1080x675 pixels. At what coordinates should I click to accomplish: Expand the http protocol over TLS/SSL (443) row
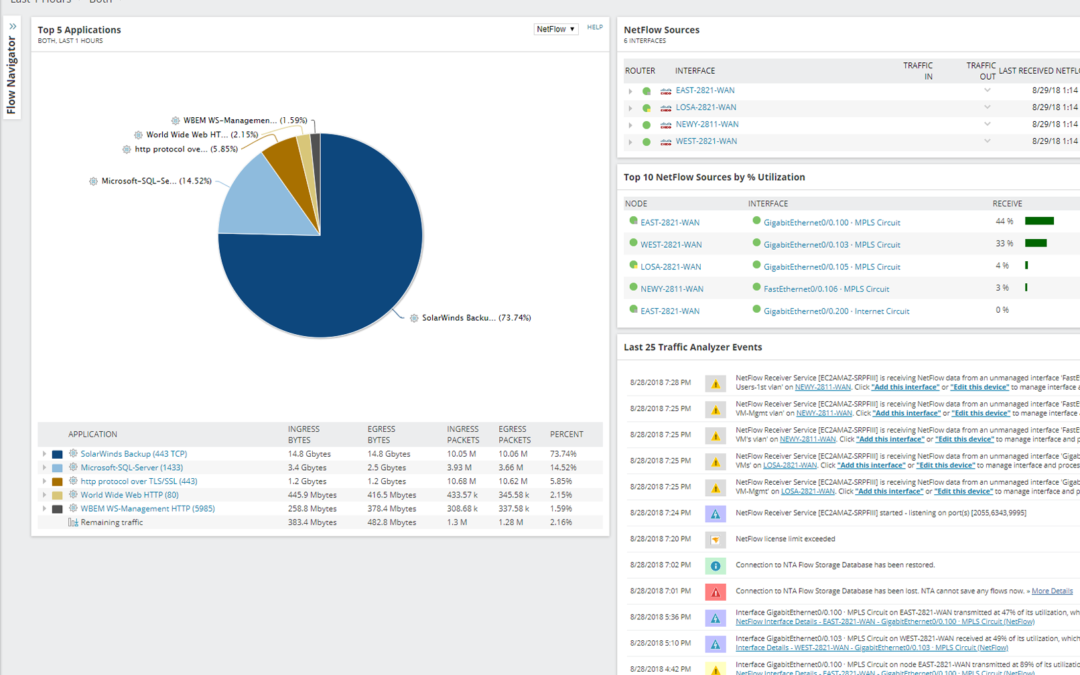[x=44, y=481]
